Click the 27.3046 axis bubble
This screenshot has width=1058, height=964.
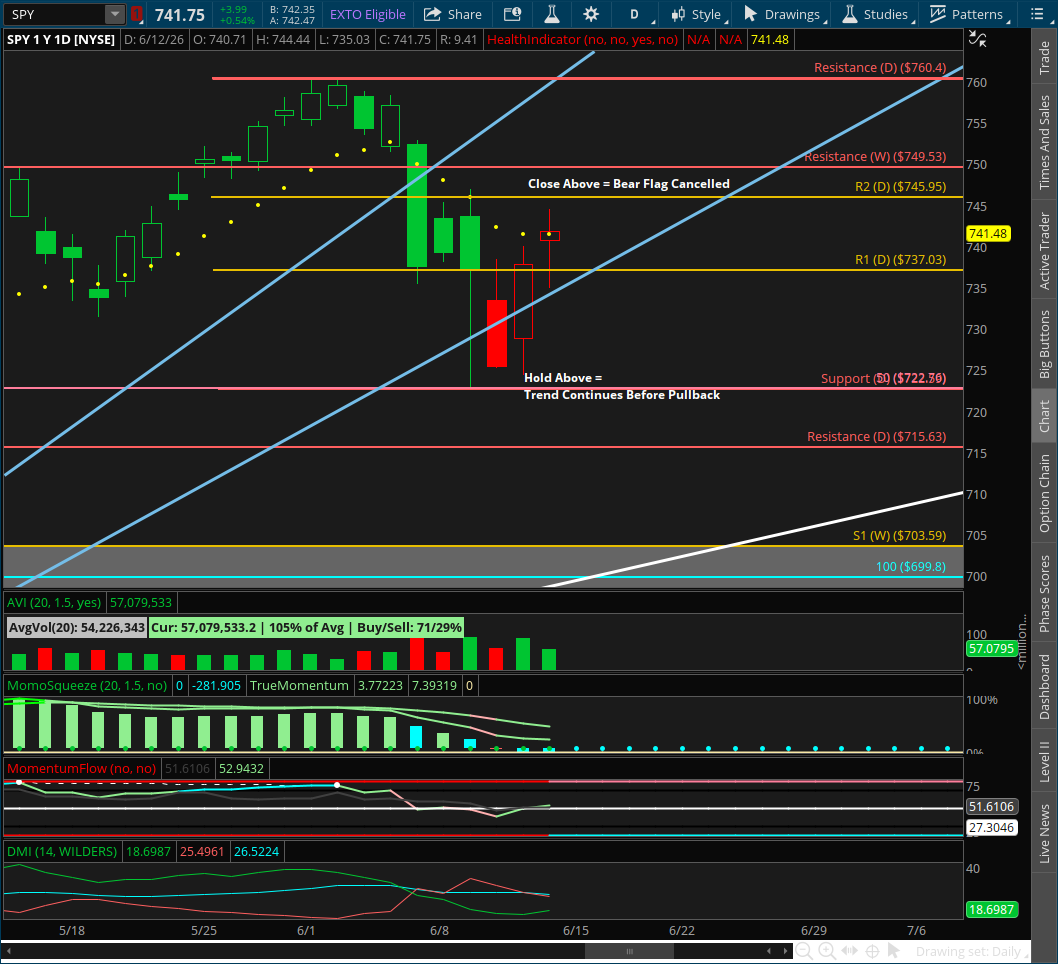991,827
